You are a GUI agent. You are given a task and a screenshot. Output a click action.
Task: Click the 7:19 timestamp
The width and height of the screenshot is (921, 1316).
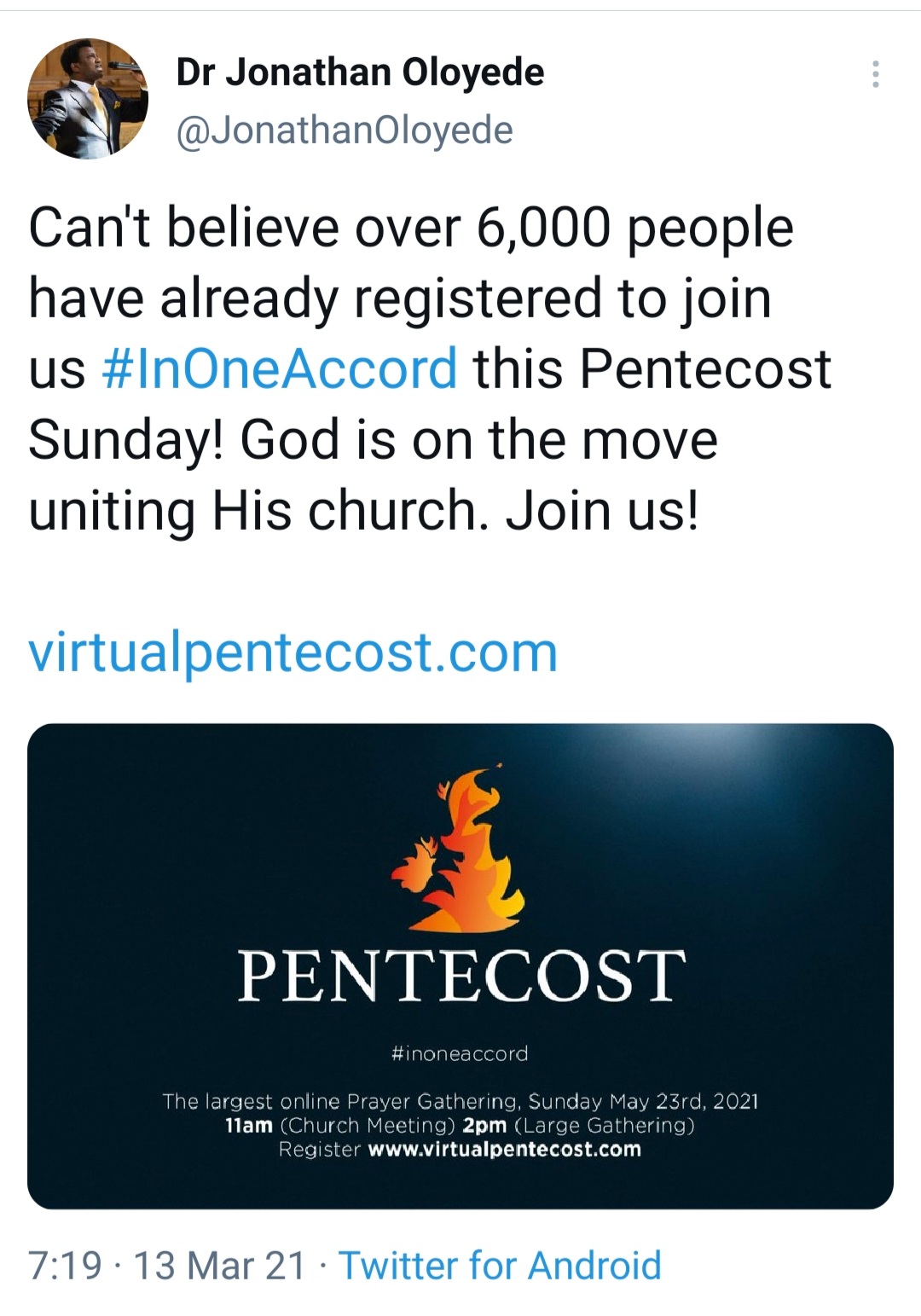(65, 1266)
